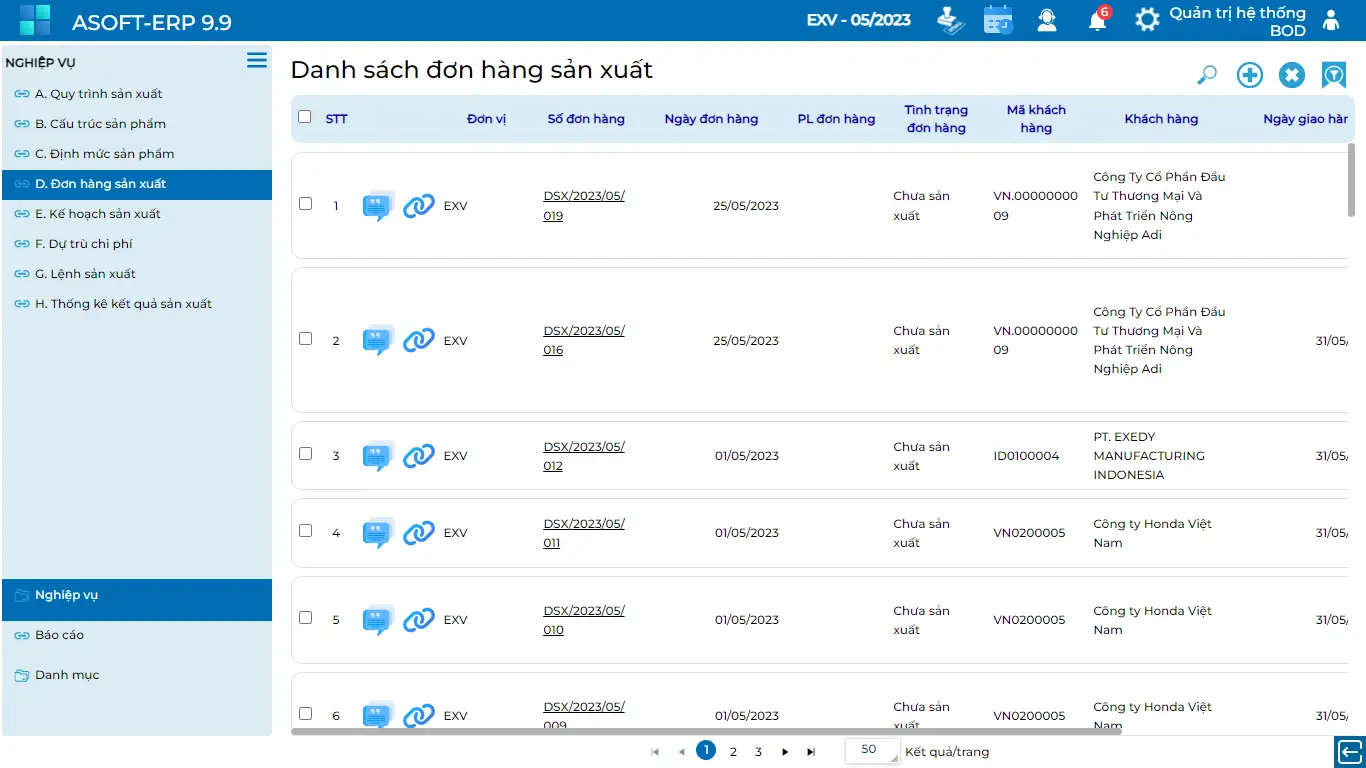This screenshot has height=768, width=1366.
Task: Collapse sidebar with the hamburger menu icon
Action: click(257, 61)
